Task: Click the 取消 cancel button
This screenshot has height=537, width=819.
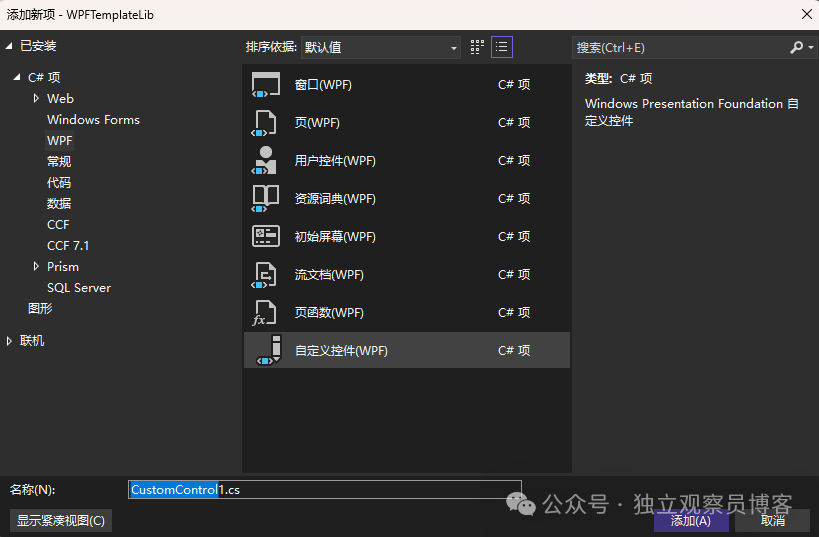Action: (x=773, y=520)
